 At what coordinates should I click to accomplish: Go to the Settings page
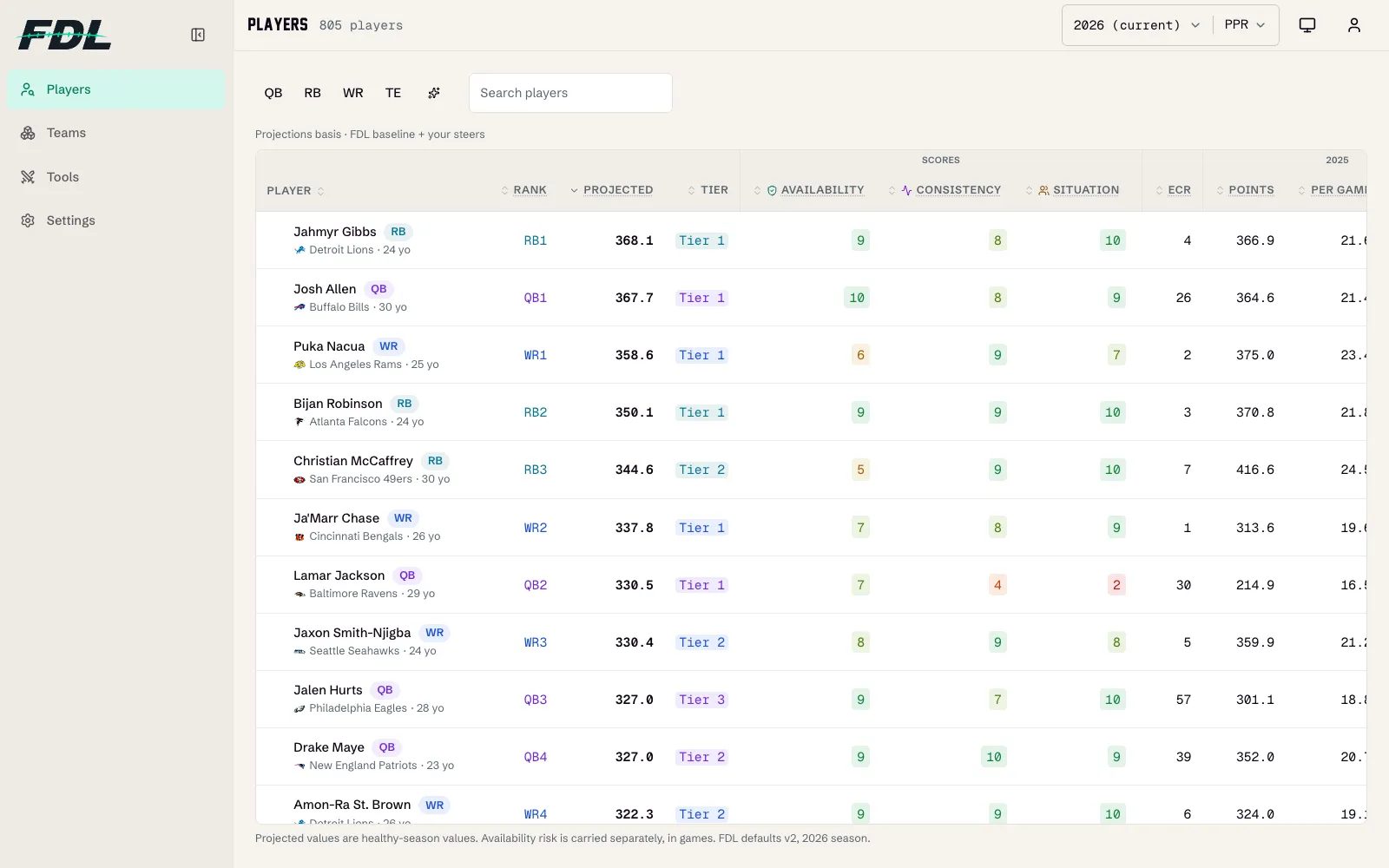click(116, 220)
